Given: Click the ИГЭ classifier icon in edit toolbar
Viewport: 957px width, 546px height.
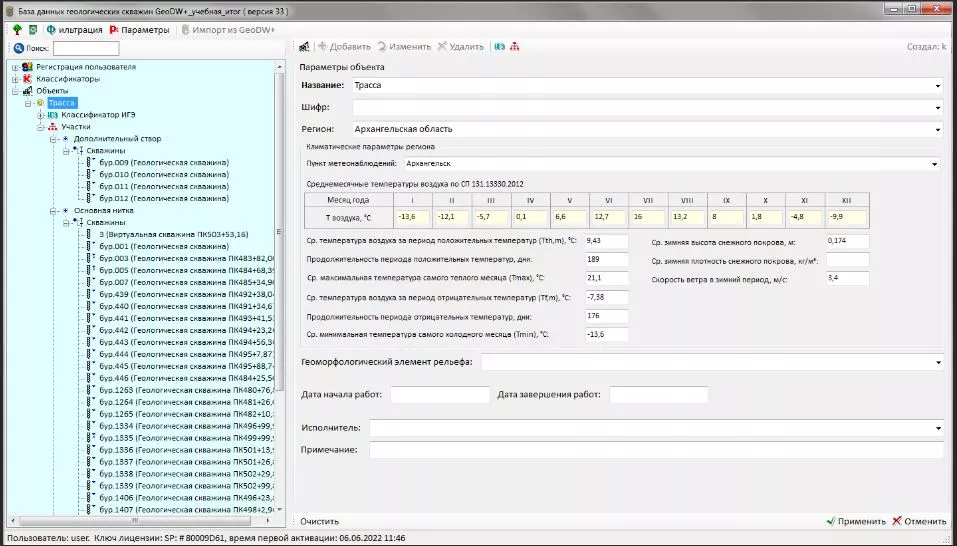Looking at the screenshot, I should (499, 47).
